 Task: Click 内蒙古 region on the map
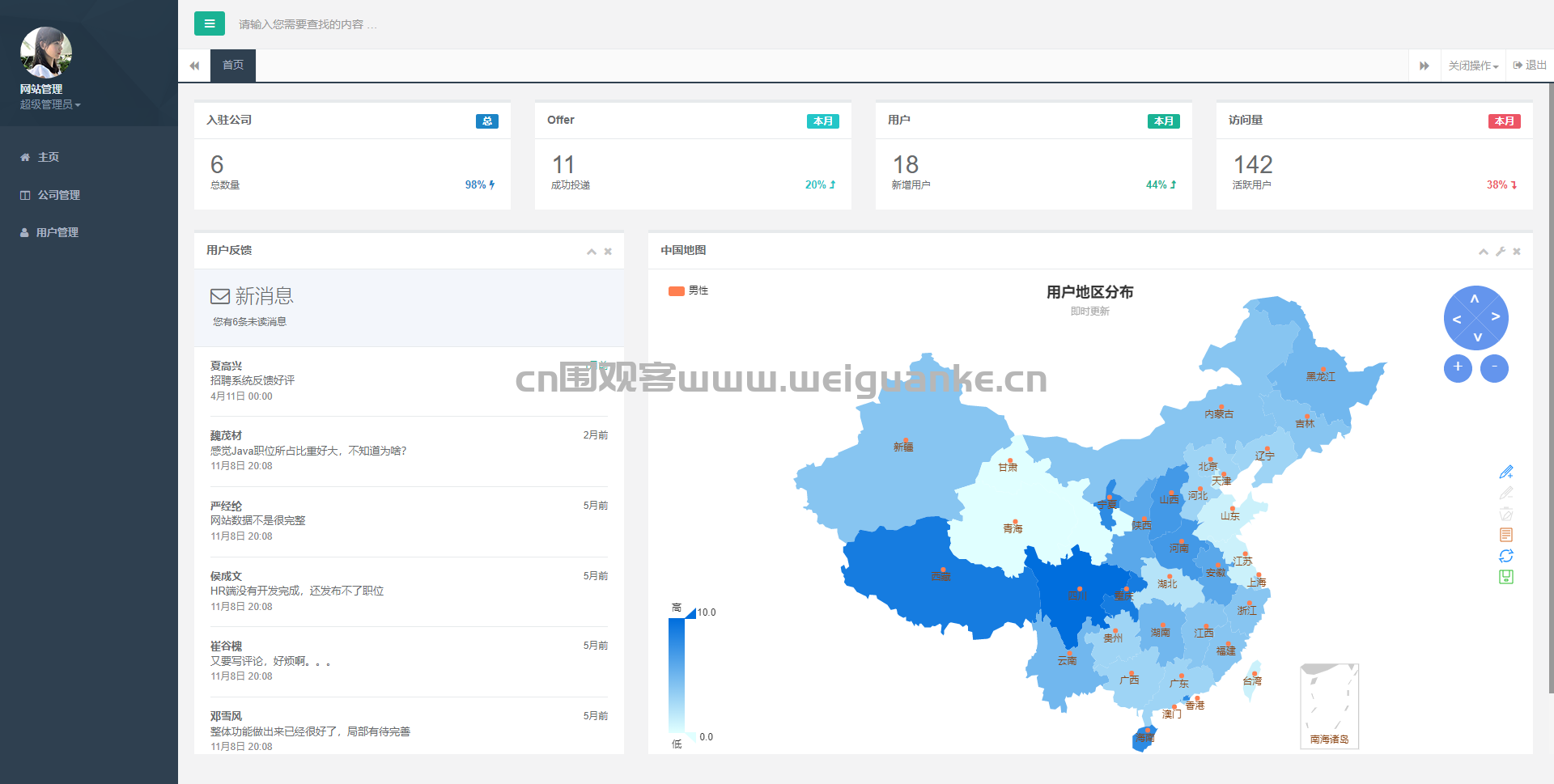point(1219,414)
